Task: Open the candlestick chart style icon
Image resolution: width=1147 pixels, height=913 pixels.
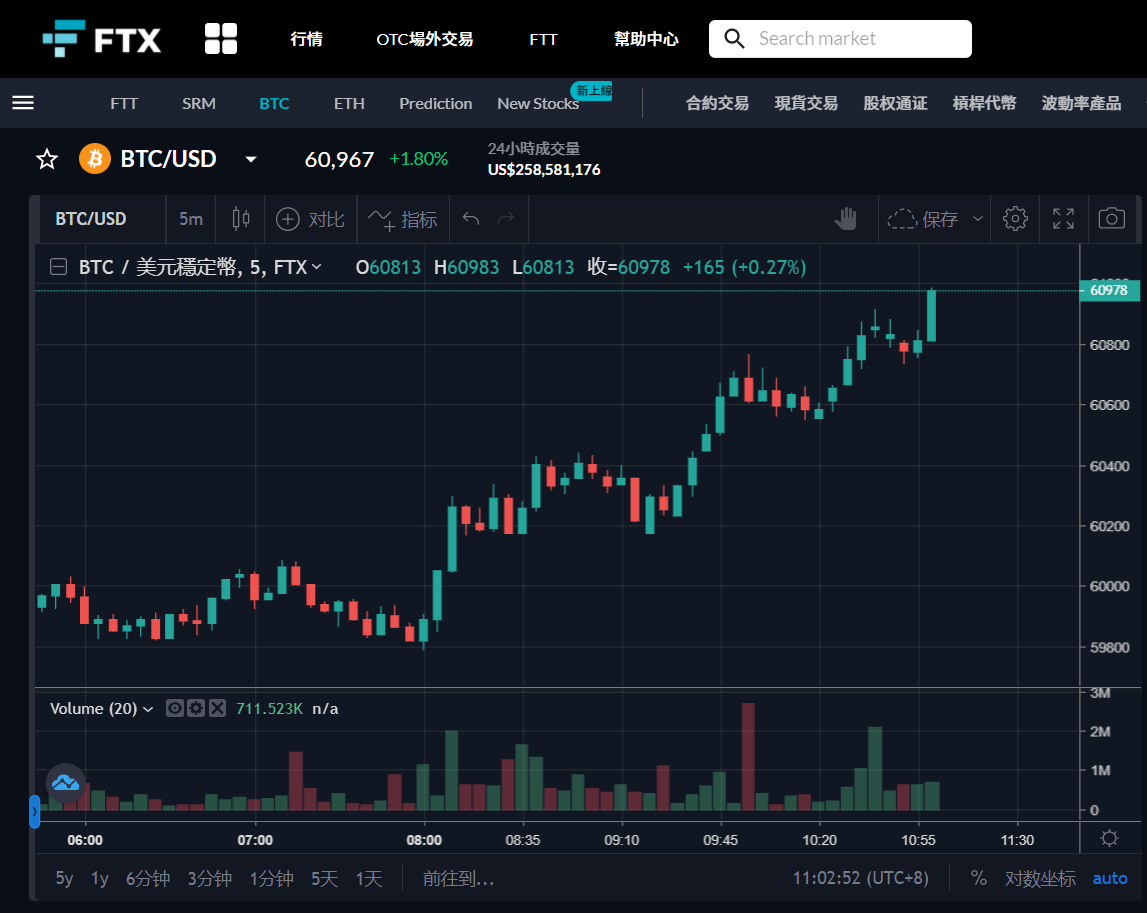Action: point(241,219)
